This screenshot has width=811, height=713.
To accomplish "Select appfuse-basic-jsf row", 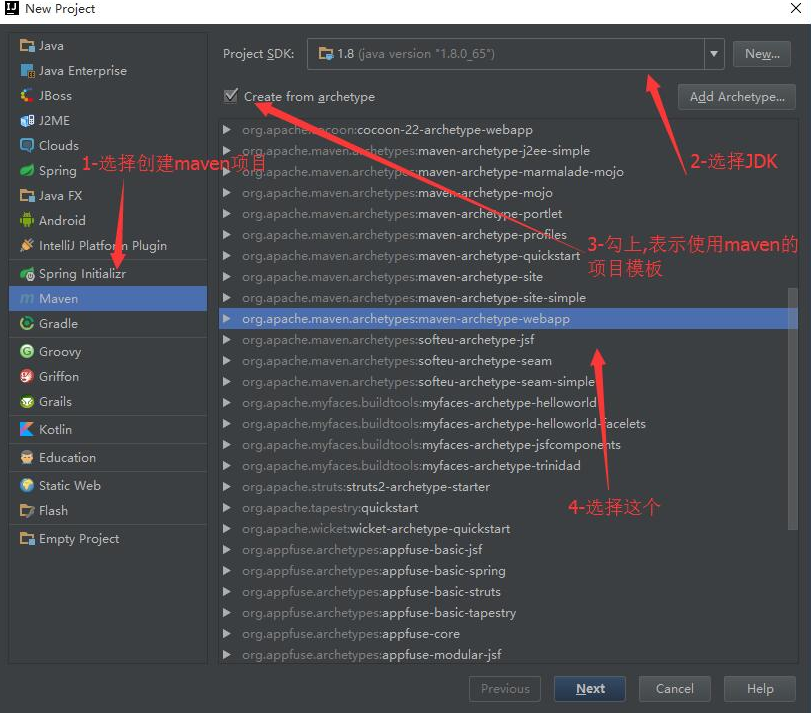I will tap(508, 550).
